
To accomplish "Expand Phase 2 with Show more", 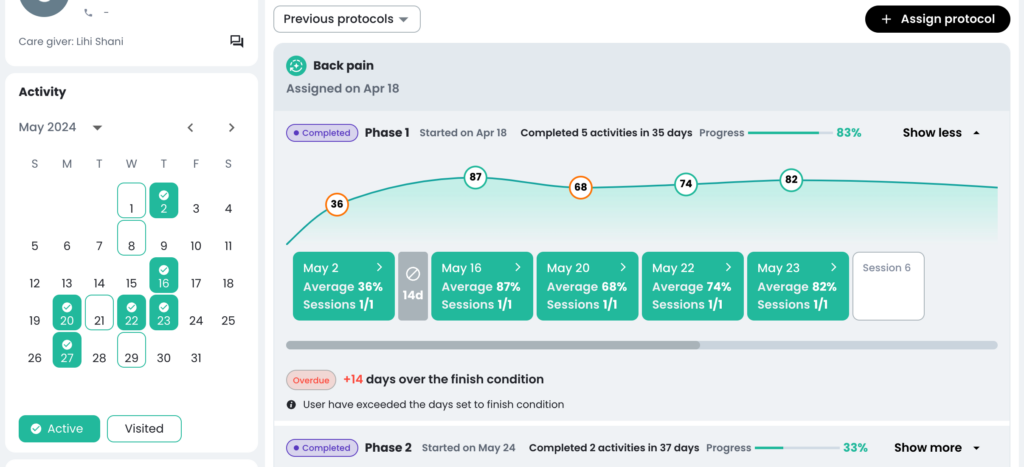I will 936,448.
